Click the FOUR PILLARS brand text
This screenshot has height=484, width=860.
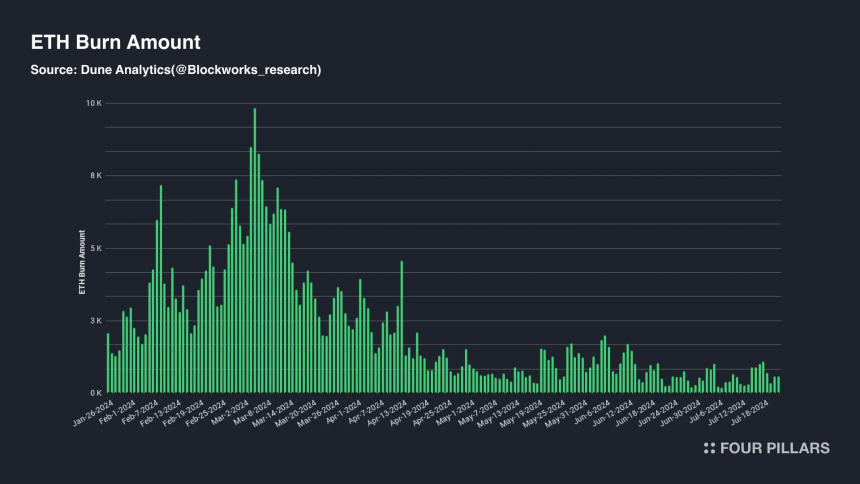tap(774, 448)
